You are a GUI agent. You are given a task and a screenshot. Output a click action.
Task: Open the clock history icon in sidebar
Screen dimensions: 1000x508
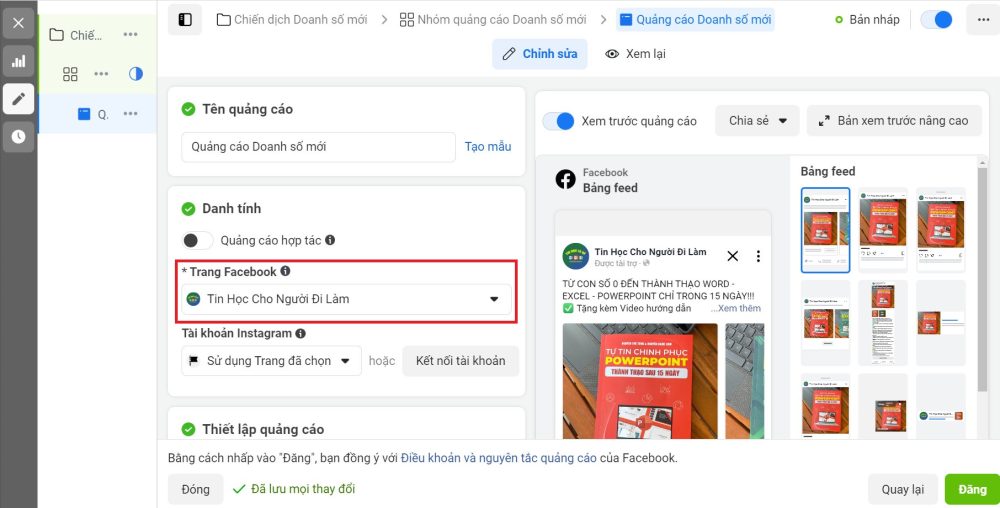[18, 136]
